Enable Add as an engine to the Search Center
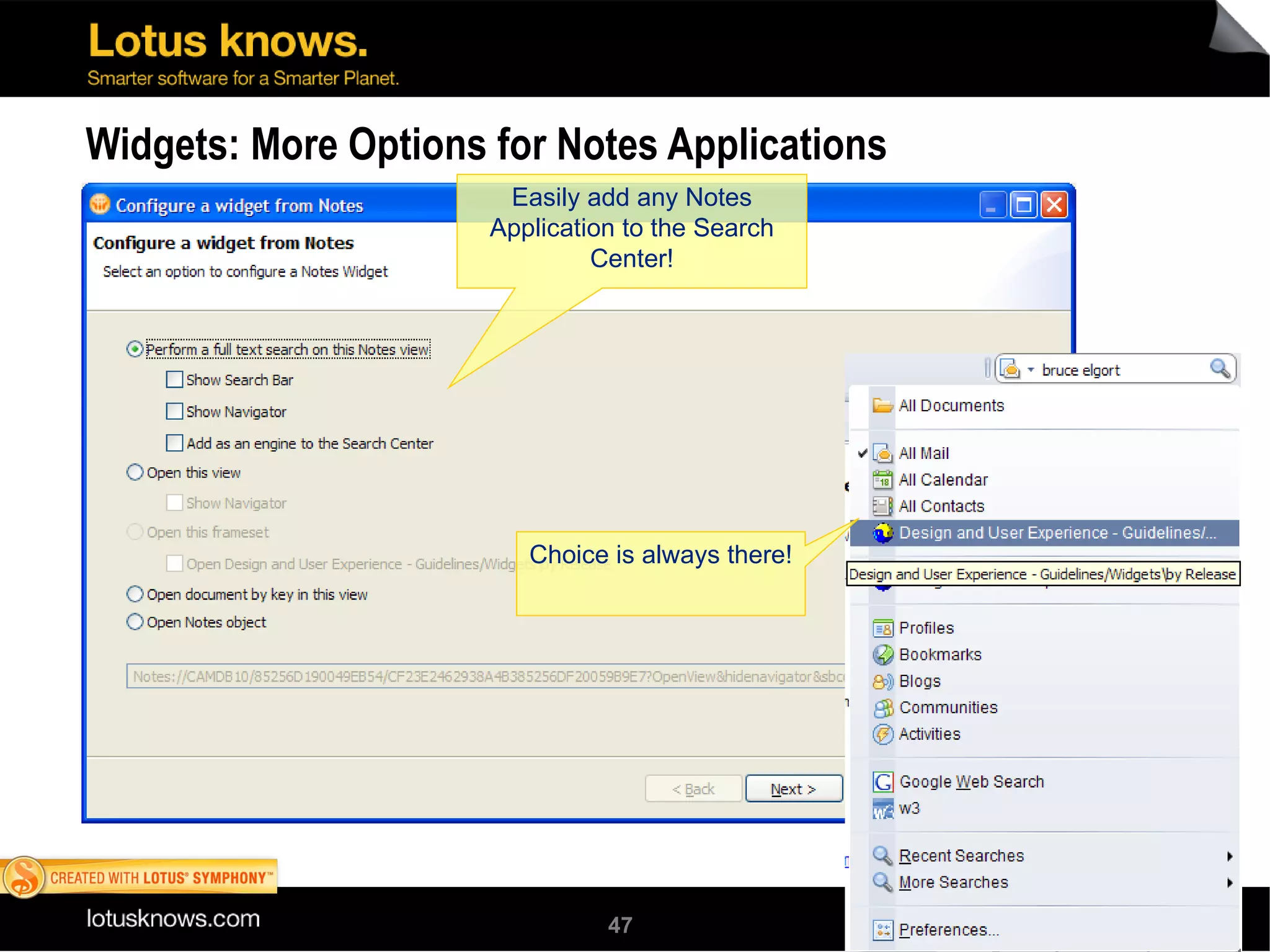This screenshot has height=952, width=1270. click(175, 443)
